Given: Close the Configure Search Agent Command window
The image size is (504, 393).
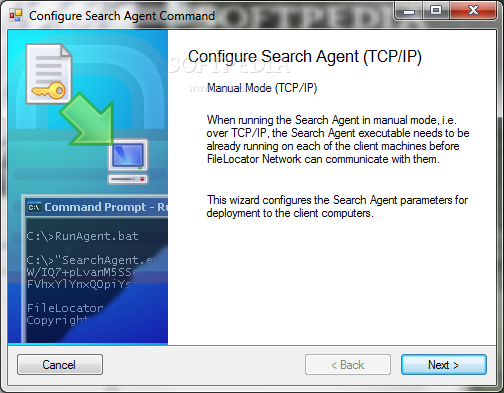Looking at the screenshot, I should coord(473,11).
